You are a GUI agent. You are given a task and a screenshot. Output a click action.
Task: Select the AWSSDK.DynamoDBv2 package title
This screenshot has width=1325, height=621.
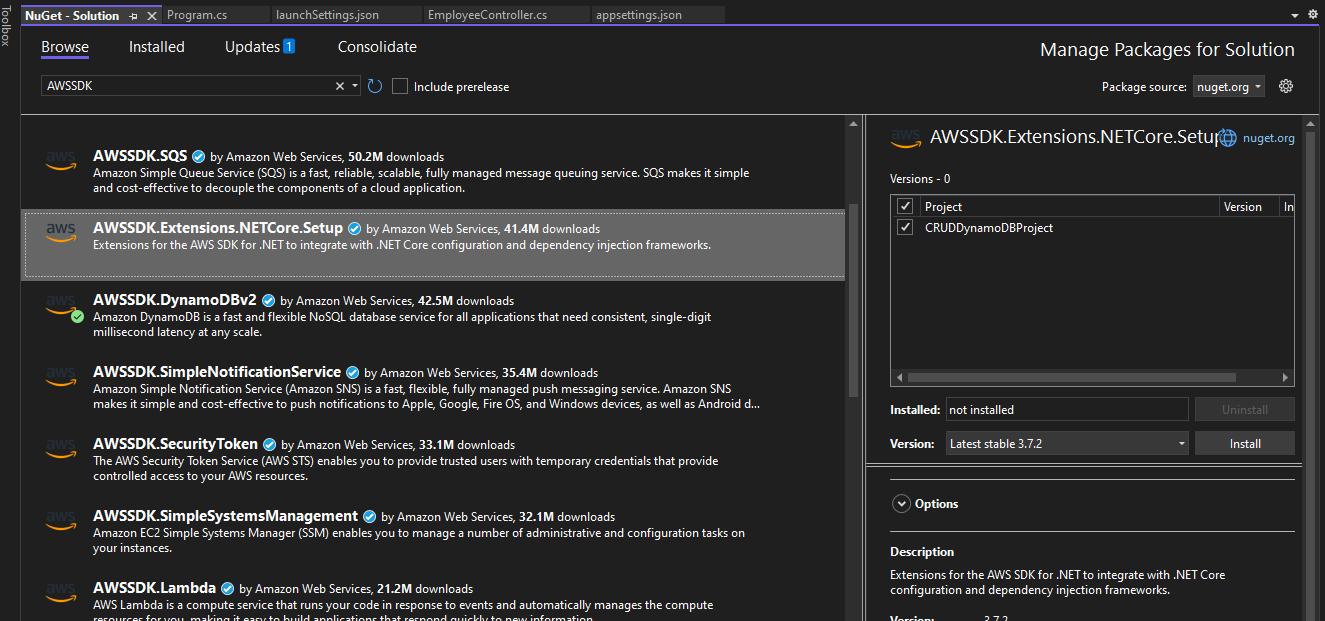tap(175, 300)
